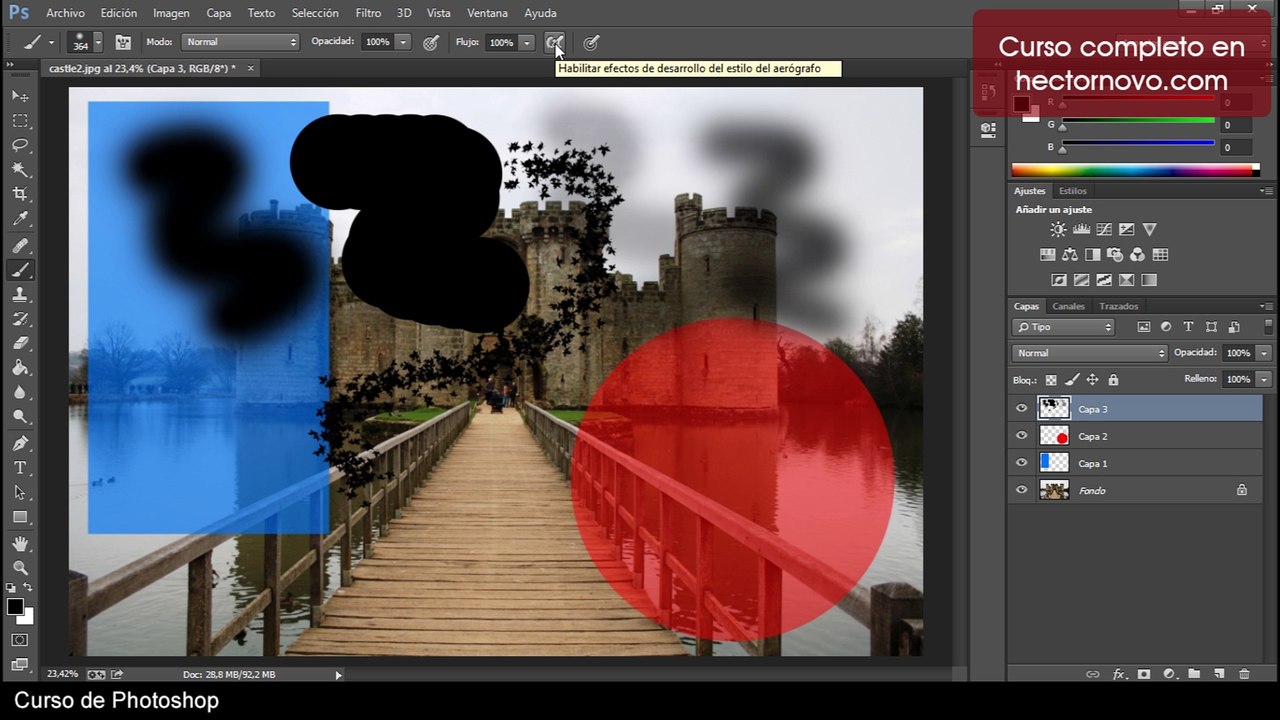The image size is (1280, 720).
Task: Click the foreground color swatch
Action: [15, 607]
